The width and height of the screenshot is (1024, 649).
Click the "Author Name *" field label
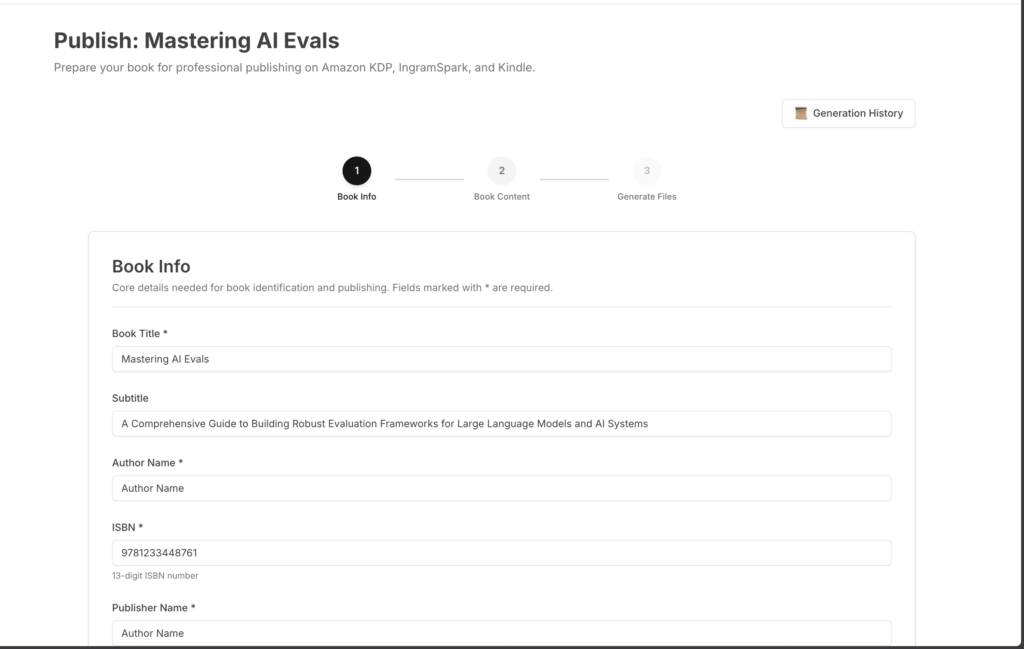click(147, 463)
